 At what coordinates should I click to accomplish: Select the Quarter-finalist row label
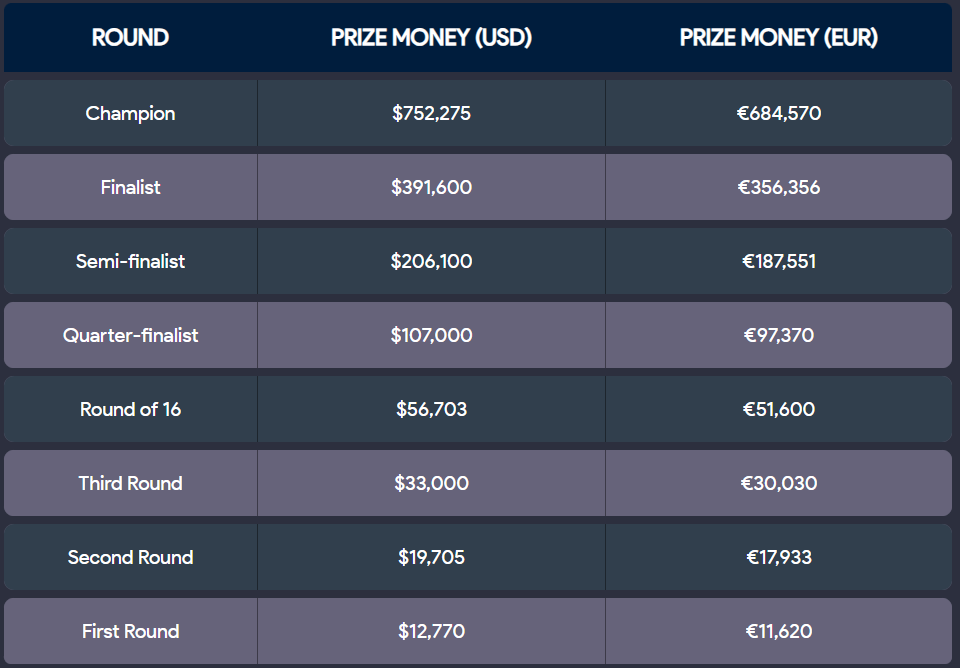[x=130, y=335]
